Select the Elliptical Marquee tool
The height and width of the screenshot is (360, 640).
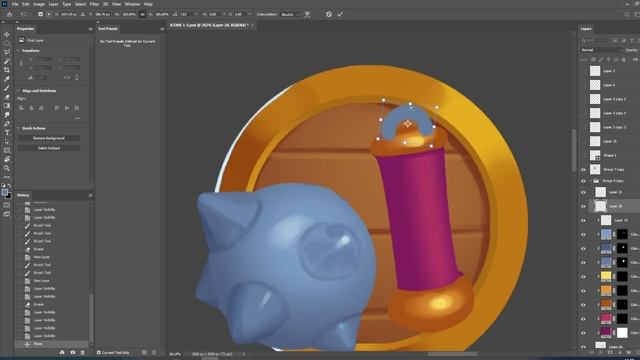7,43
